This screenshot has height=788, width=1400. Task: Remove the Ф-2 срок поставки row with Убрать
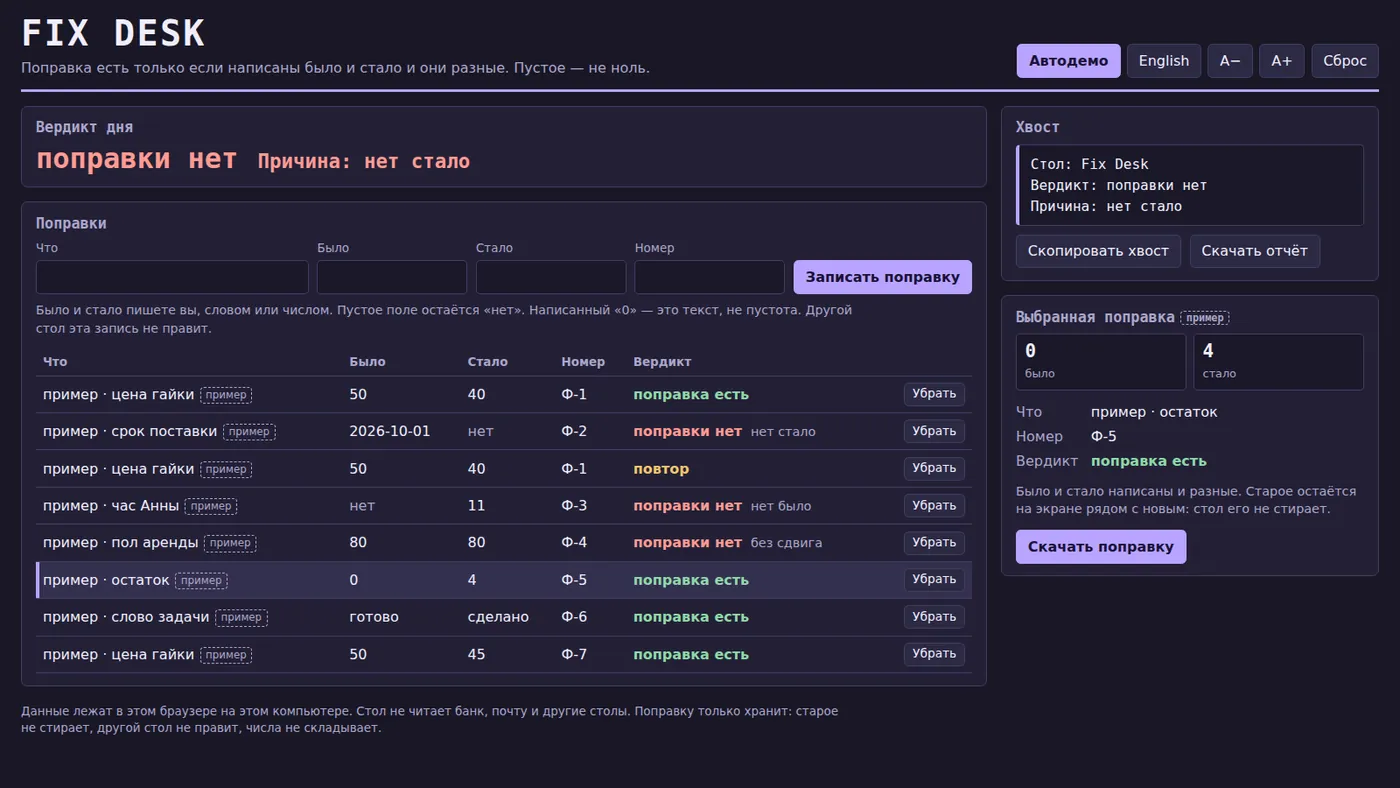tap(934, 431)
